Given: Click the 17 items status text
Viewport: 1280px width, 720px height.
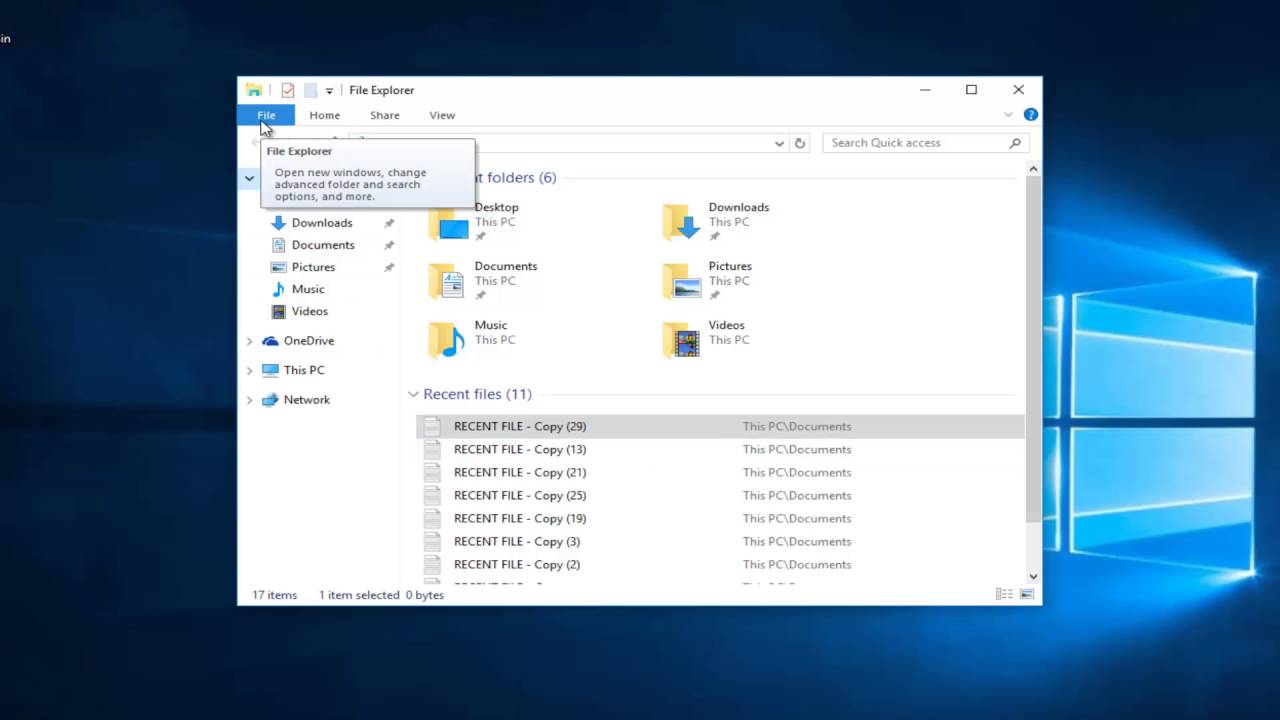Looking at the screenshot, I should (274, 595).
